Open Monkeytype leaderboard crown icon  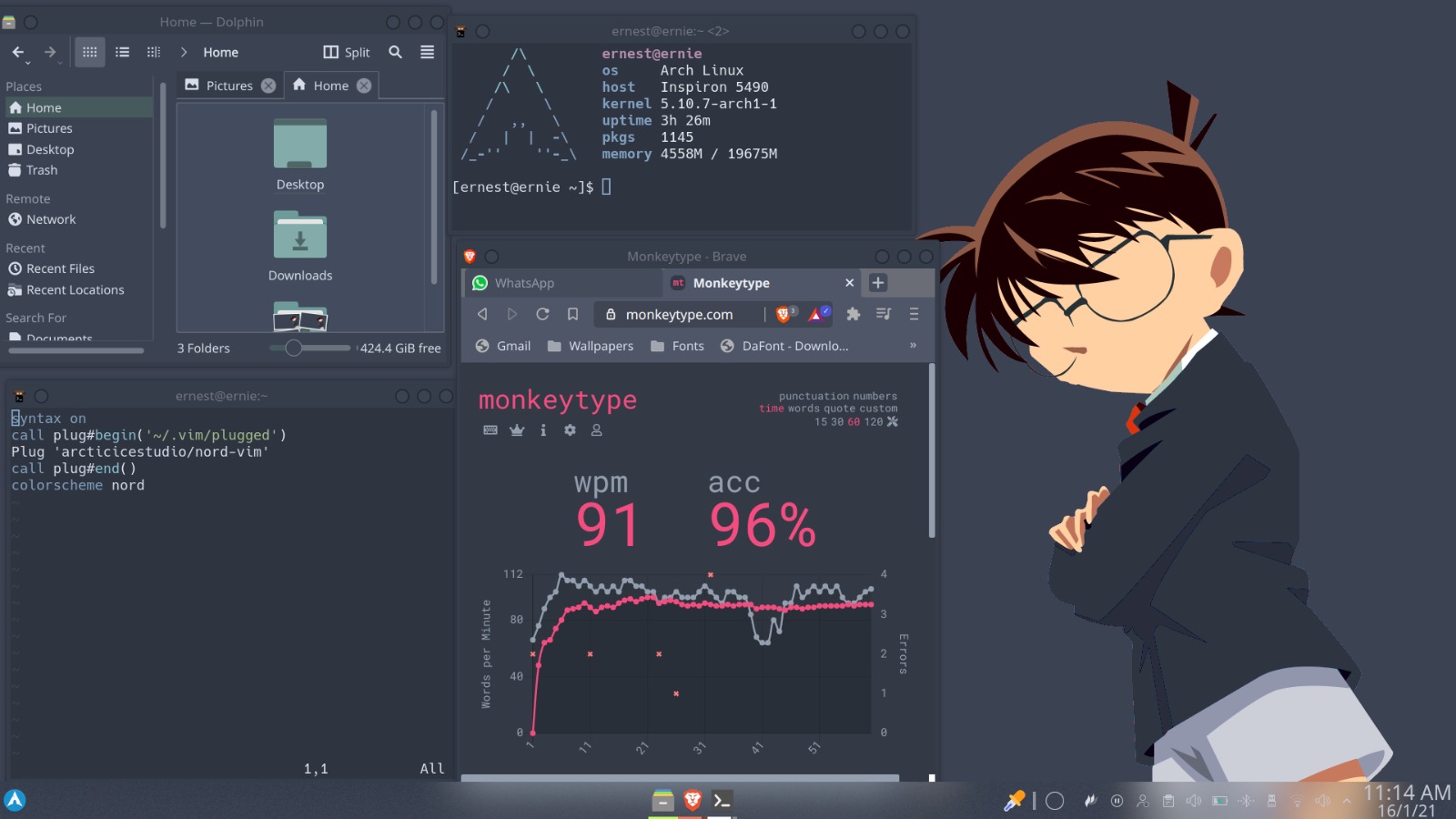pos(517,430)
